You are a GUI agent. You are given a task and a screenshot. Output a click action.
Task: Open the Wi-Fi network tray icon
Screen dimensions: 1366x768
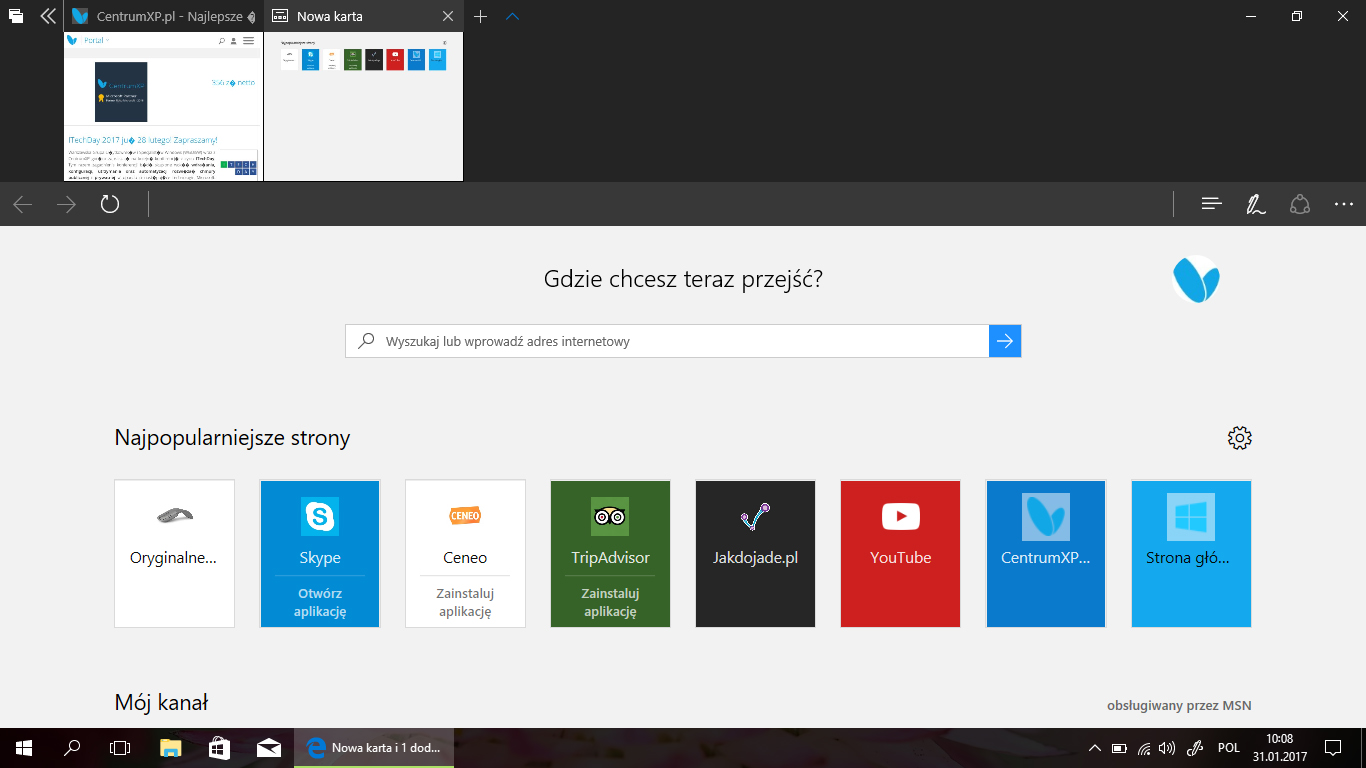coord(1143,748)
